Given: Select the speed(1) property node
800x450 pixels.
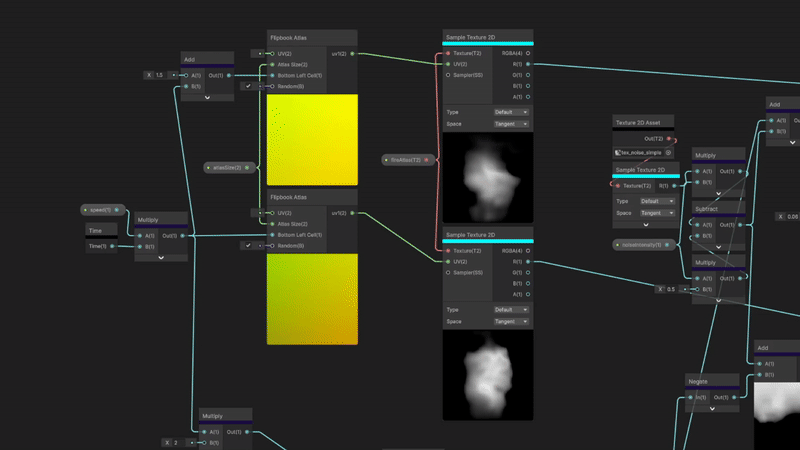Looking at the screenshot, I should tap(101, 210).
